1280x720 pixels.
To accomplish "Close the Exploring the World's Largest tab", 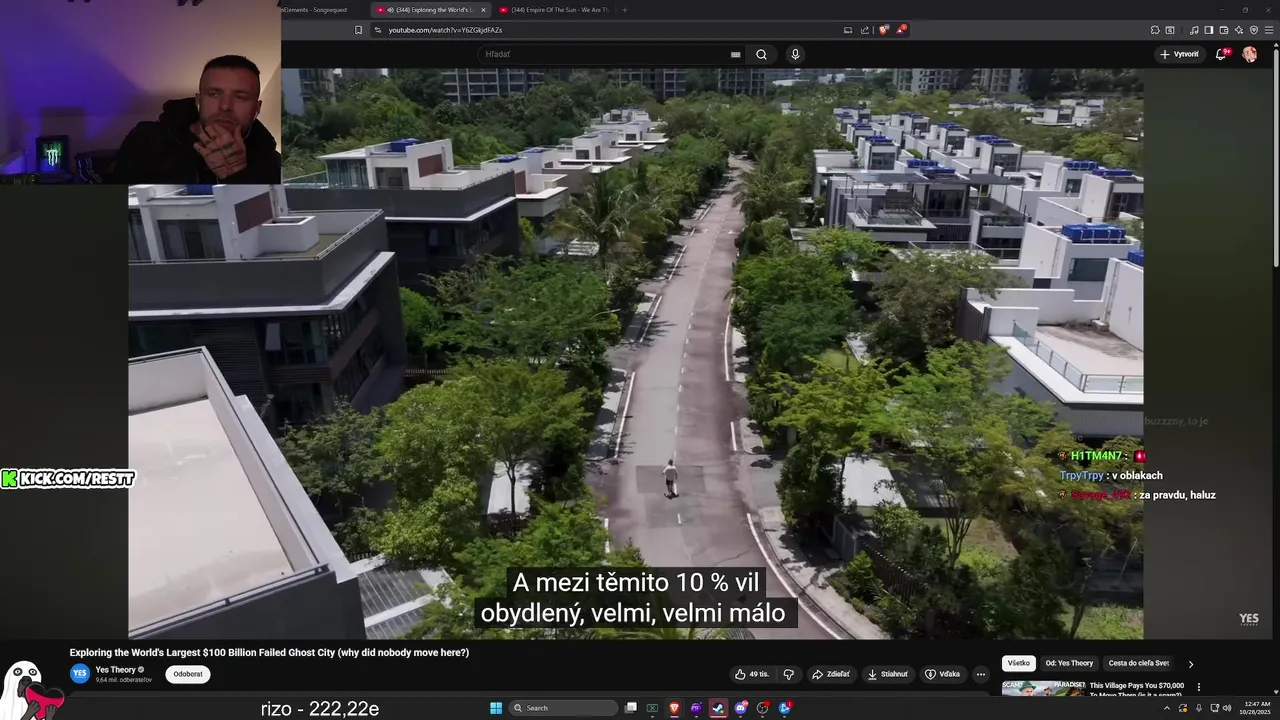I will pyautogui.click(x=483, y=10).
